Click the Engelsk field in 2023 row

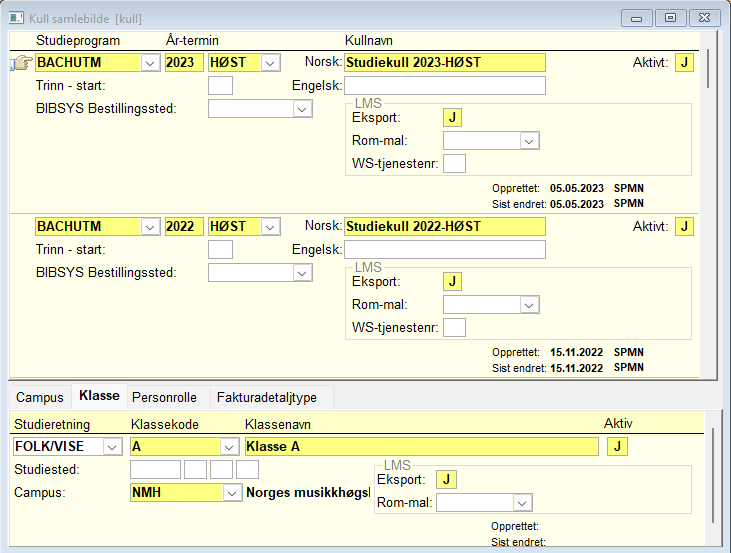445,86
